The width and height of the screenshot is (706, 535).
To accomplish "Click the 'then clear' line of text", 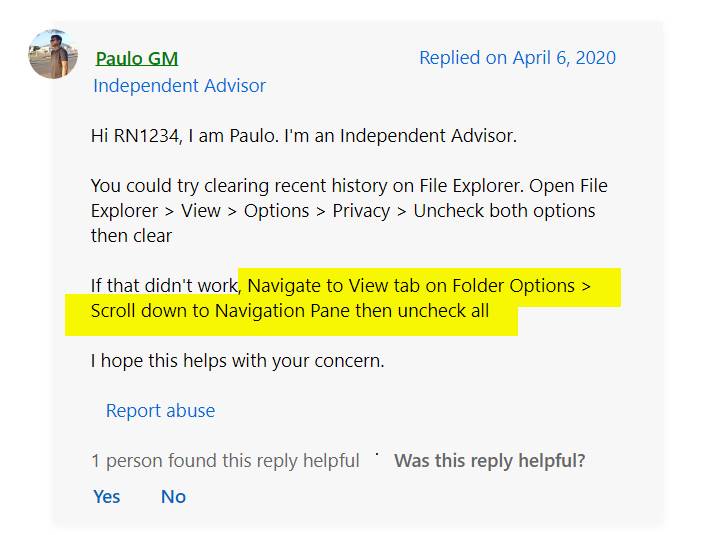I will [x=131, y=236].
